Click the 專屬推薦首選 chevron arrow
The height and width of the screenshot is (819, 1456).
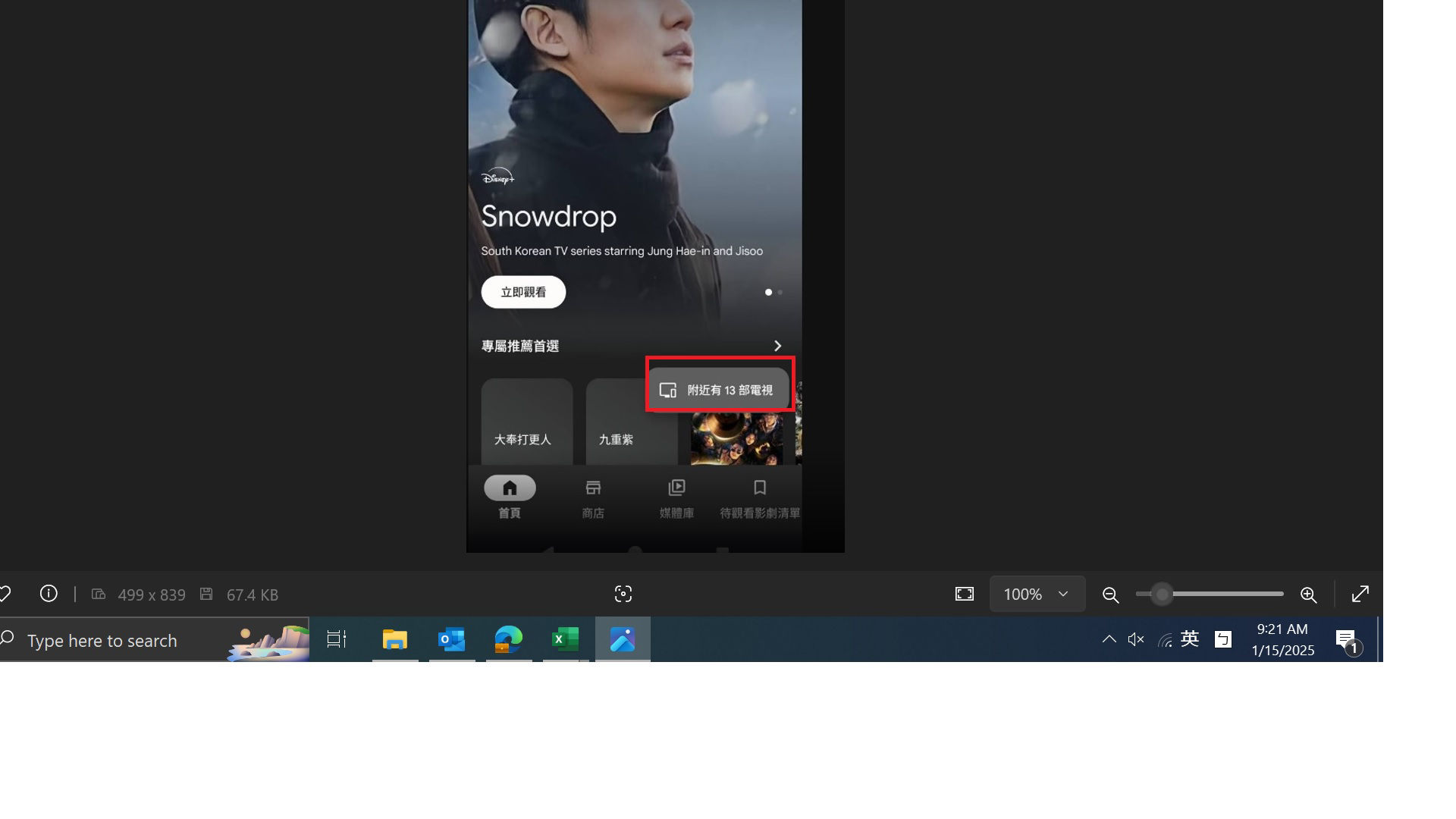[x=777, y=346]
